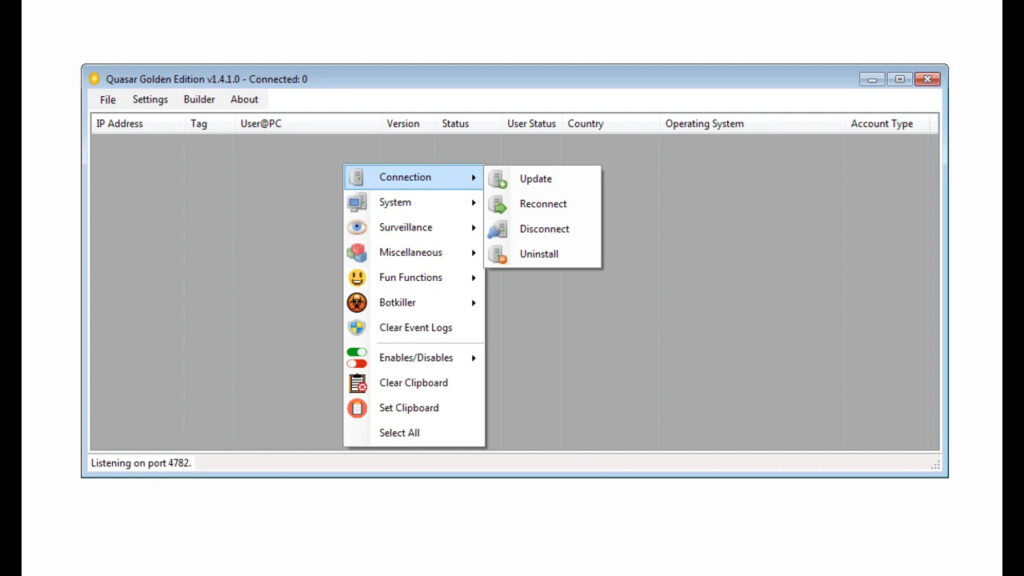Click 'Listening on port 4782.' status text
The image size is (1024, 576).
pyautogui.click(x=141, y=463)
